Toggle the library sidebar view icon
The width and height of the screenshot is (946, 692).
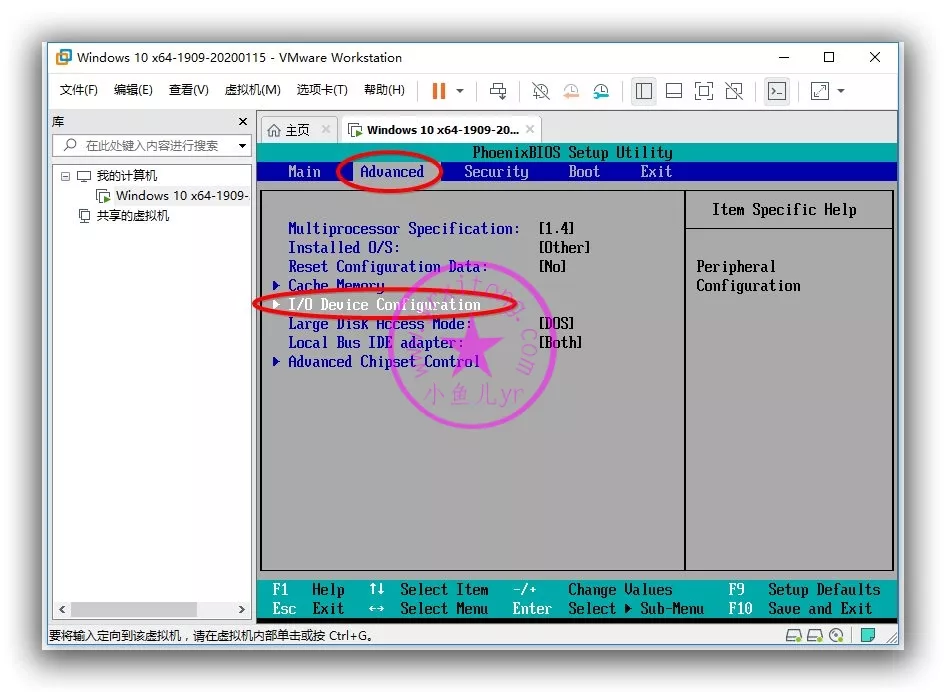(644, 91)
